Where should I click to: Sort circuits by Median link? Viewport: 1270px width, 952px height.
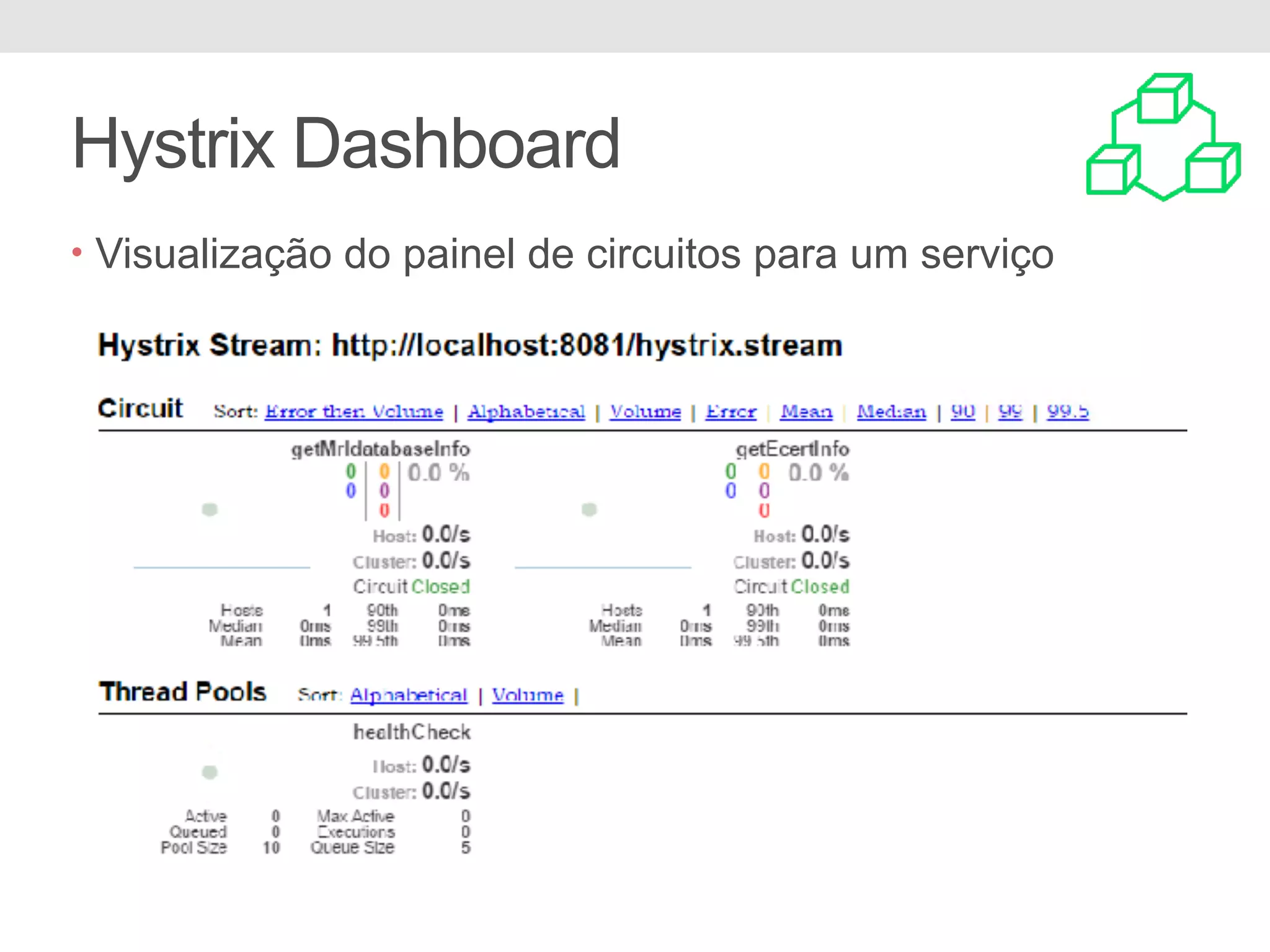tap(892, 412)
